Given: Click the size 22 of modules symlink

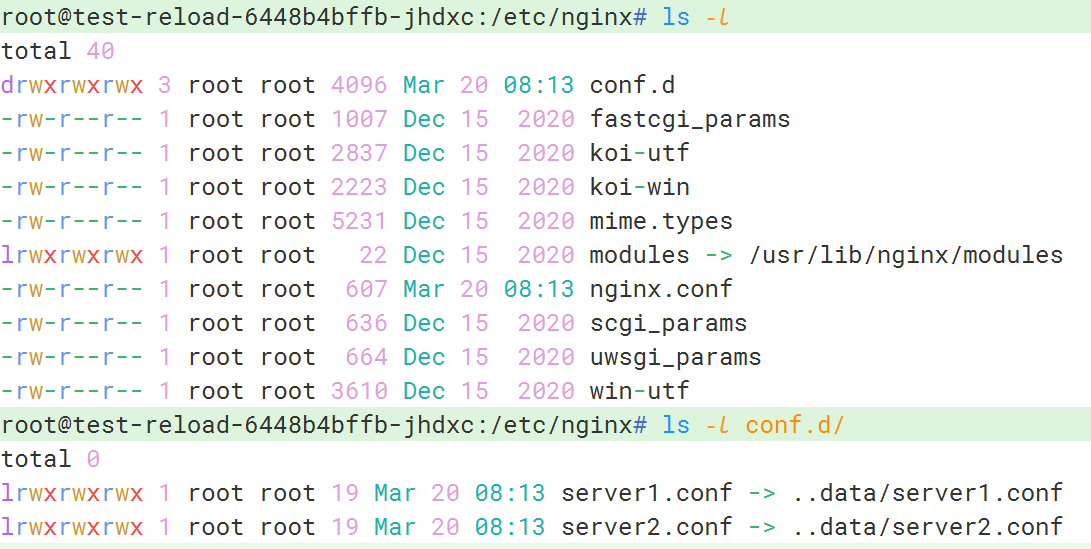Looking at the screenshot, I should 373,255.
